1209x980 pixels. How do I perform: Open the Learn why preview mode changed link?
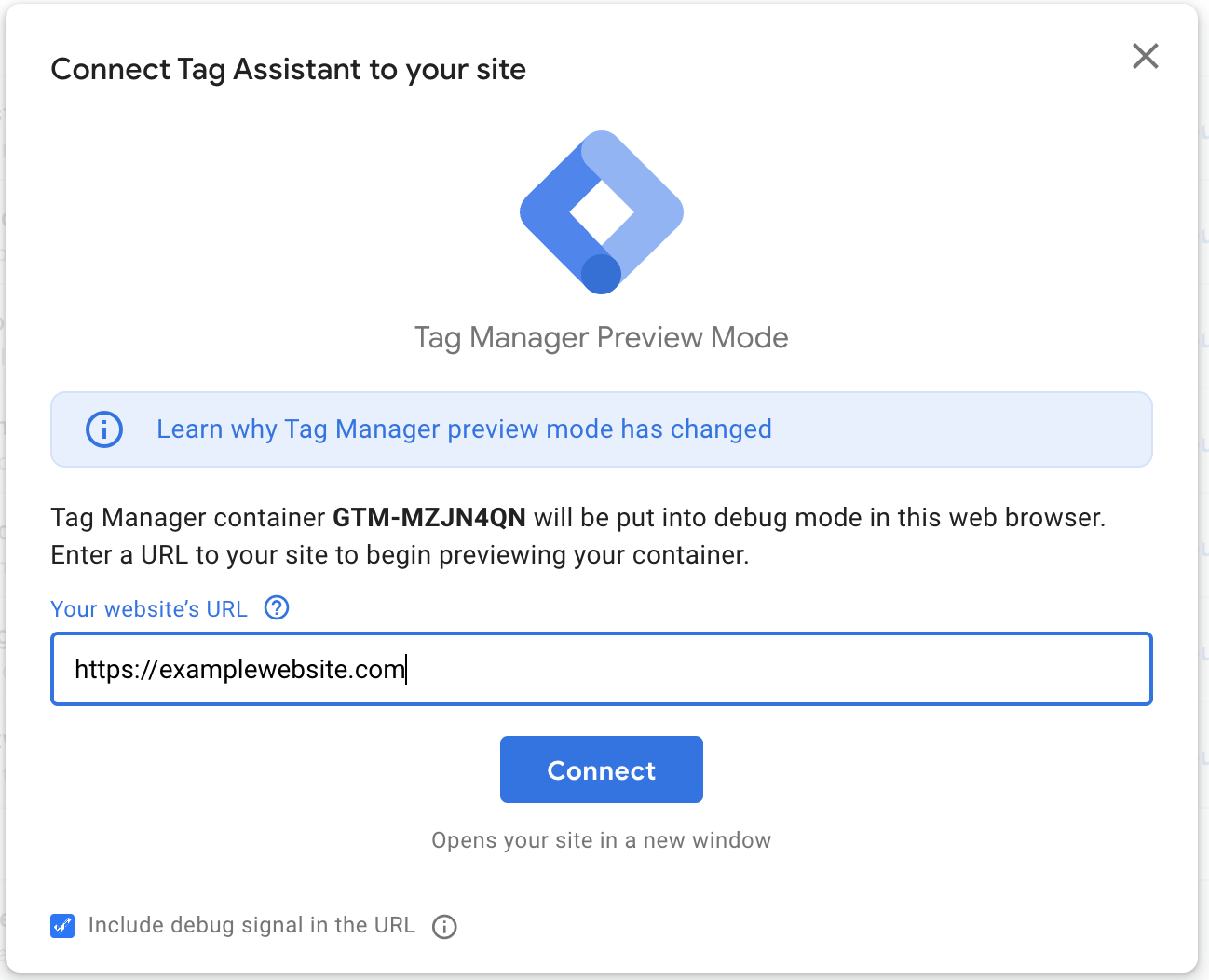pyautogui.click(x=464, y=429)
